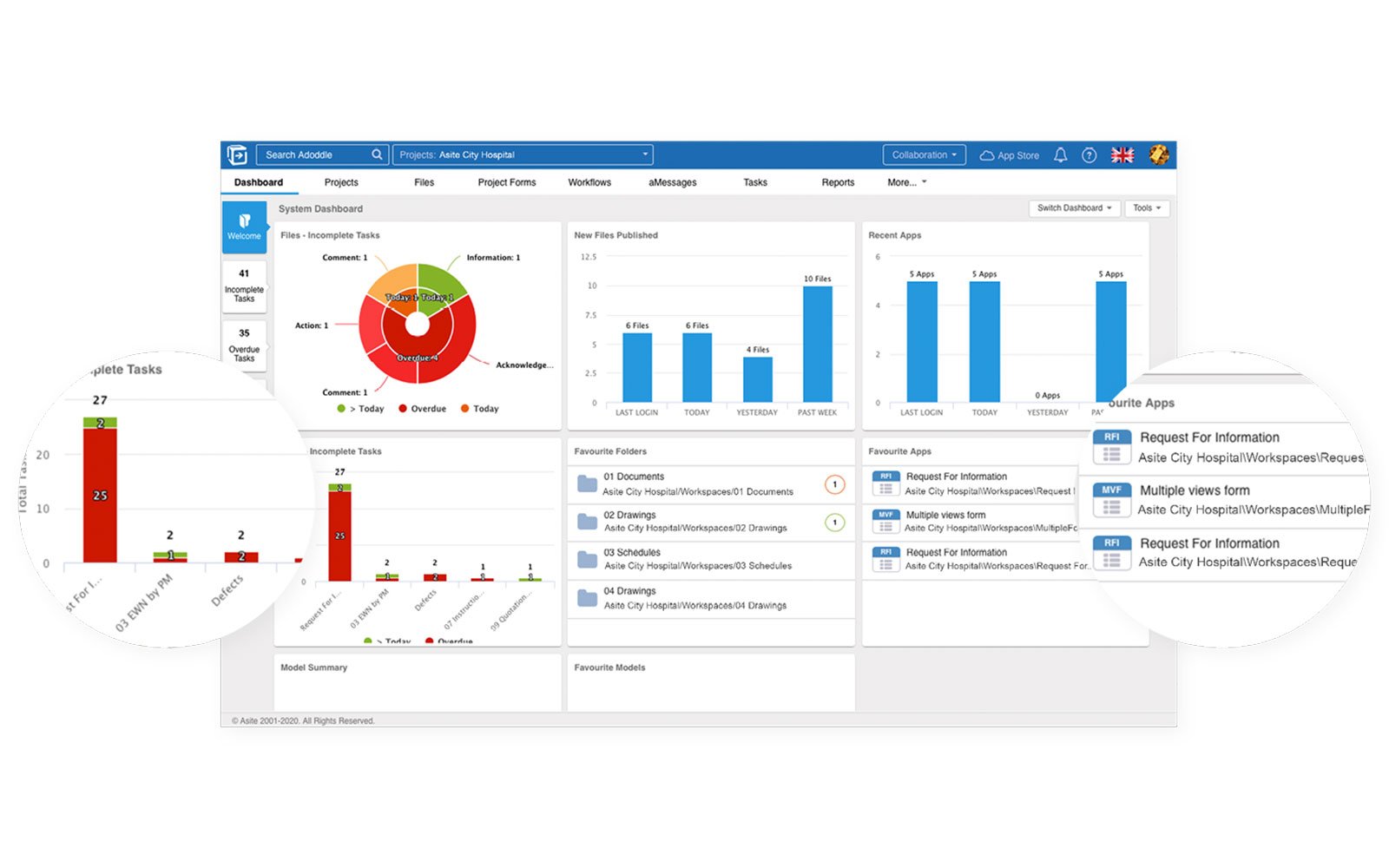The width and height of the screenshot is (1389, 868).
Task: Click '02 Drawings' folder name
Action: click(630, 516)
